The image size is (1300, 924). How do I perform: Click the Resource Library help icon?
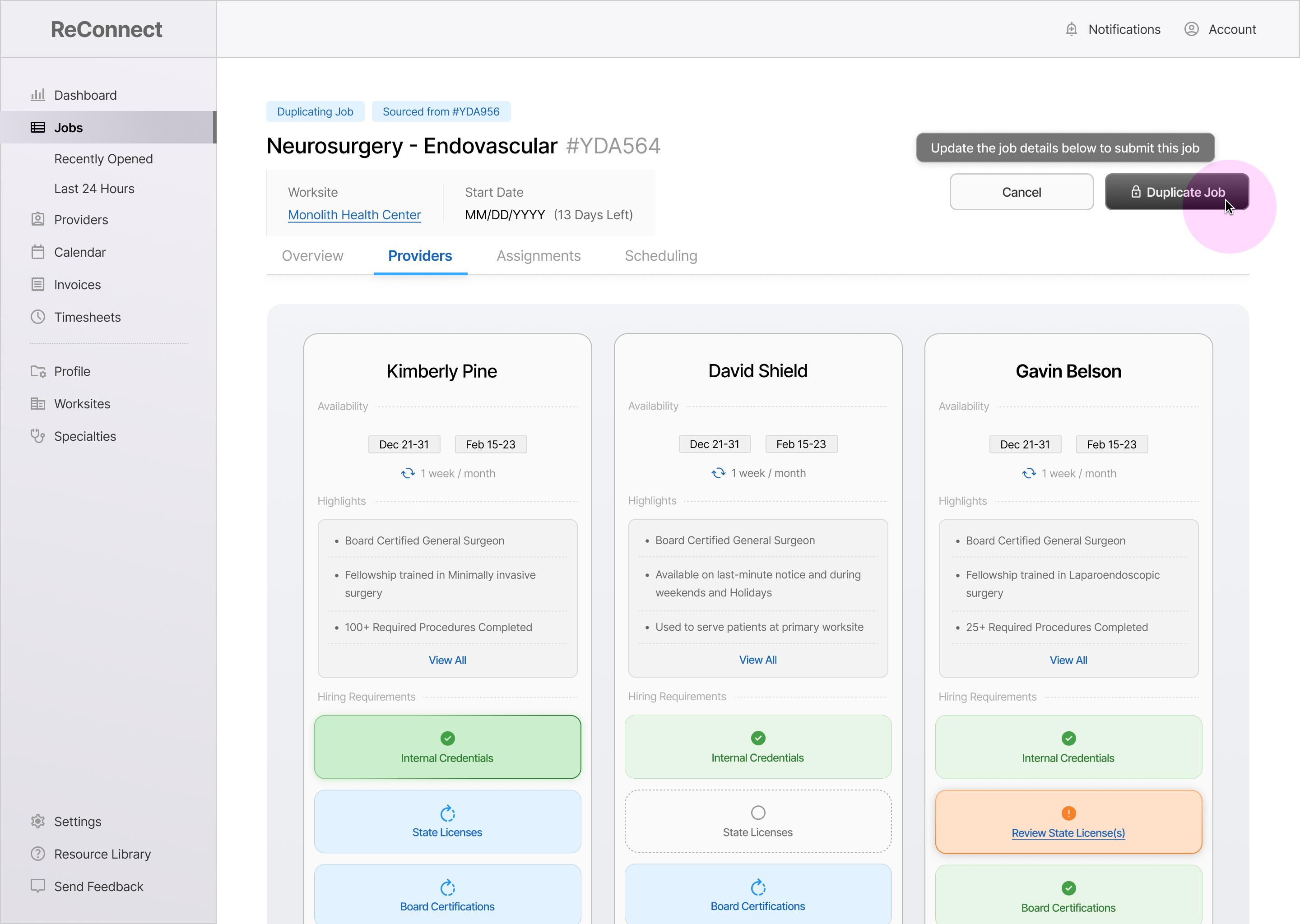37,854
